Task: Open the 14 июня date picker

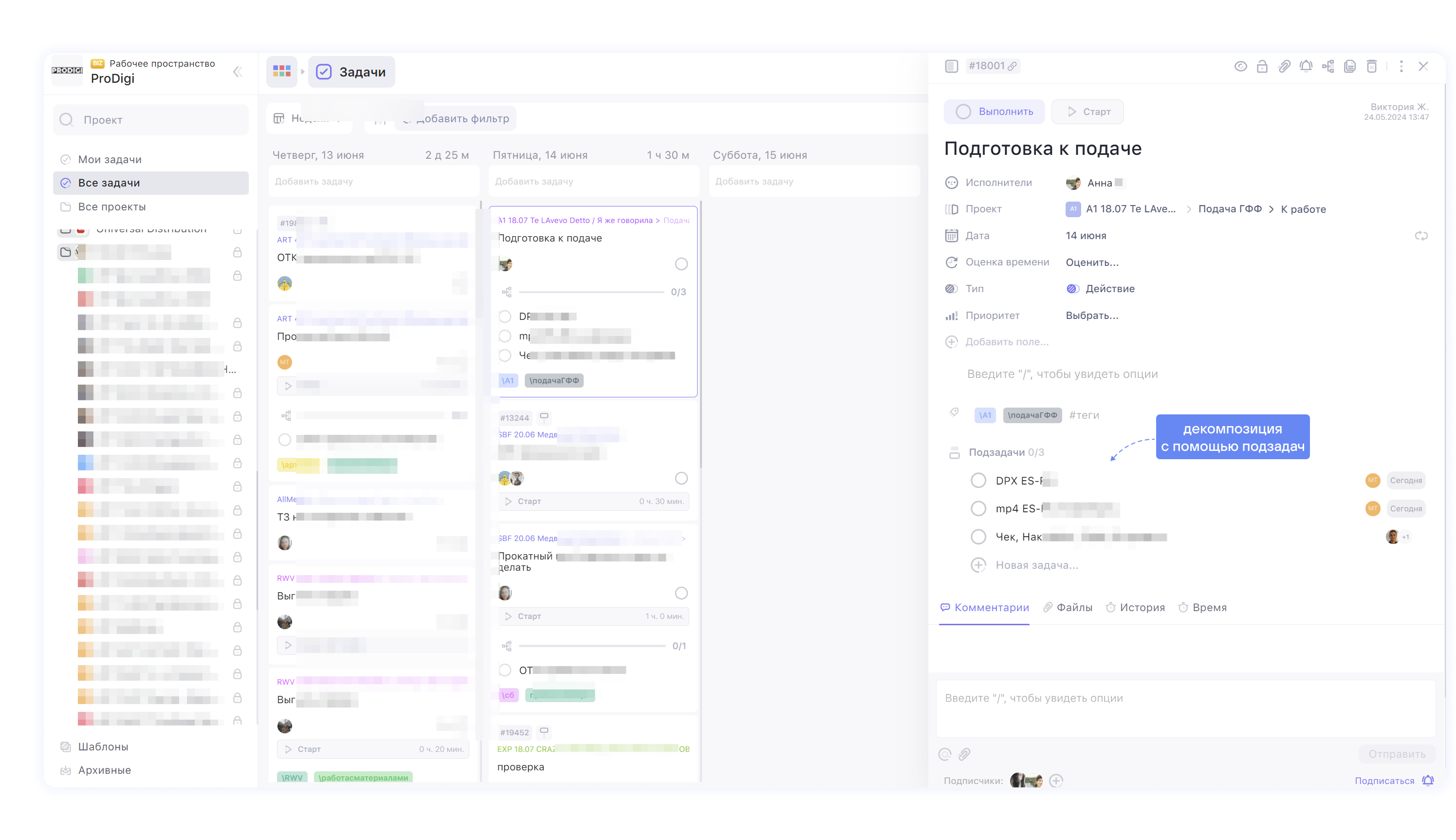Action: (x=1086, y=235)
